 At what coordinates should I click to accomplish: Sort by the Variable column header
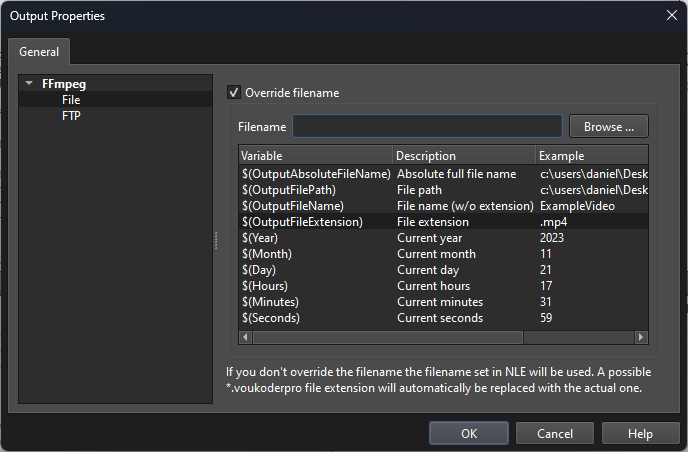tap(315, 156)
